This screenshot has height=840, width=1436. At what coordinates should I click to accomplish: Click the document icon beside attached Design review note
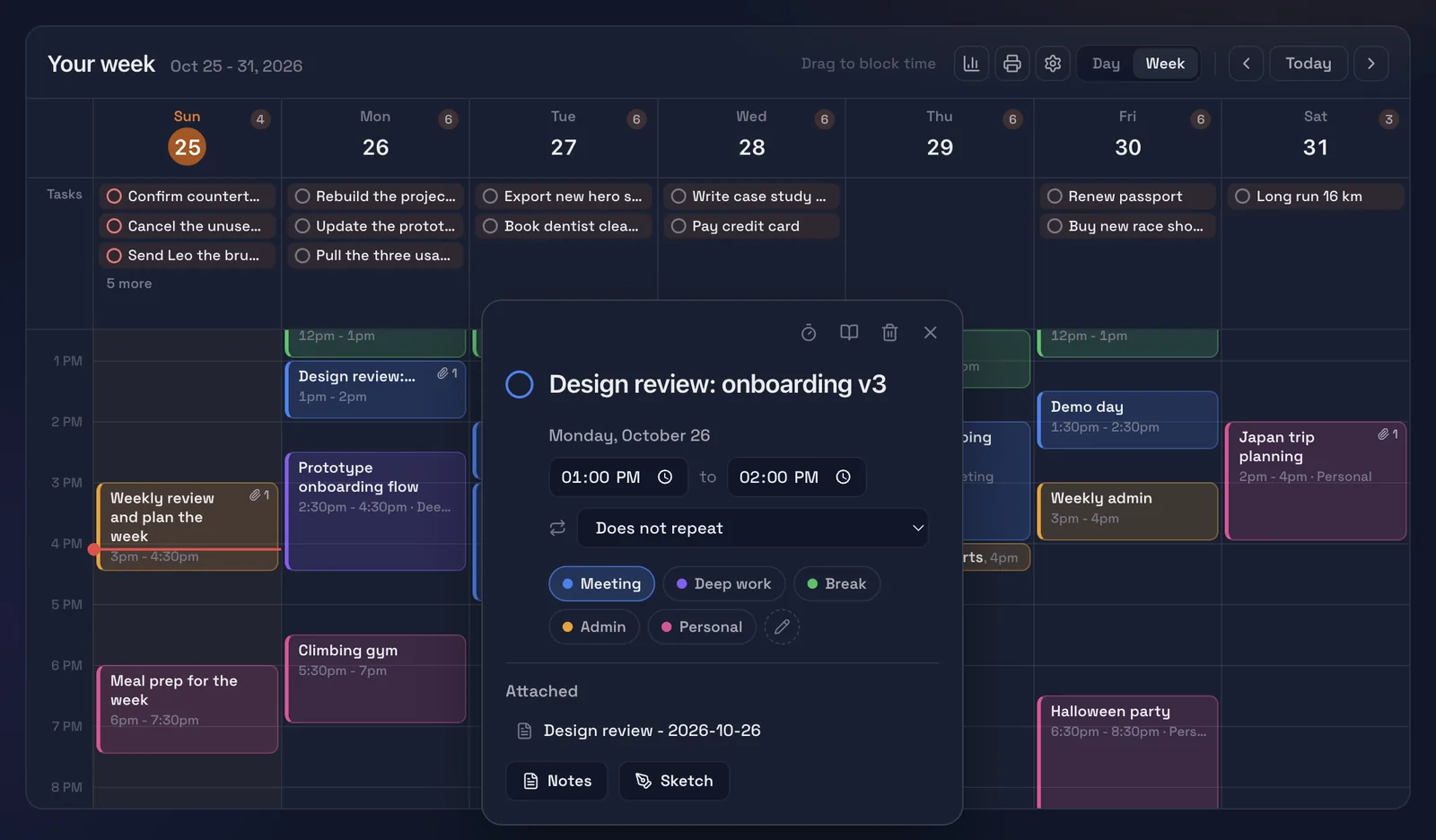pyautogui.click(x=525, y=731)
